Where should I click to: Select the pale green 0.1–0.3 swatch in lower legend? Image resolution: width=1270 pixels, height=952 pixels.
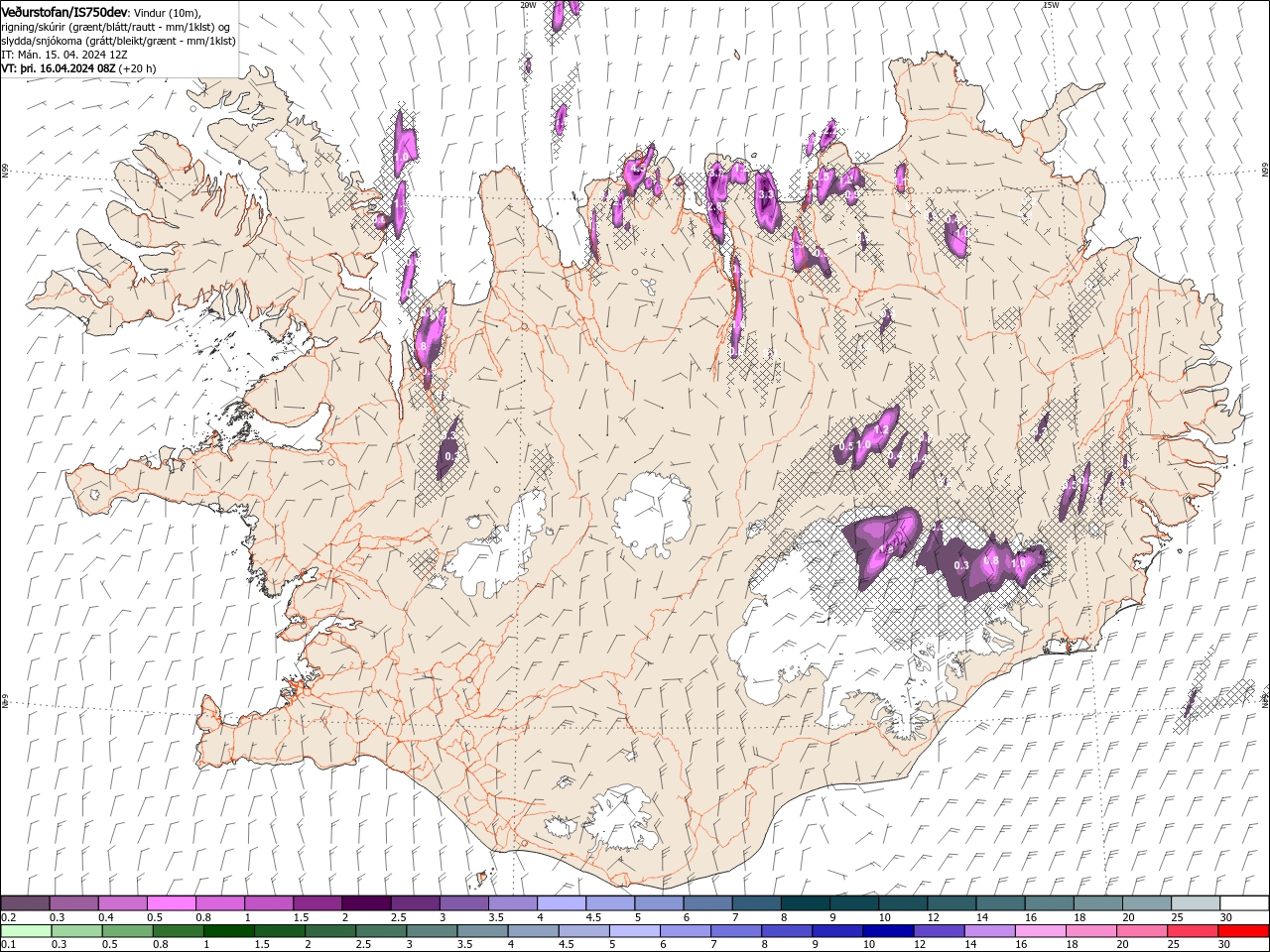click(26, 931)
